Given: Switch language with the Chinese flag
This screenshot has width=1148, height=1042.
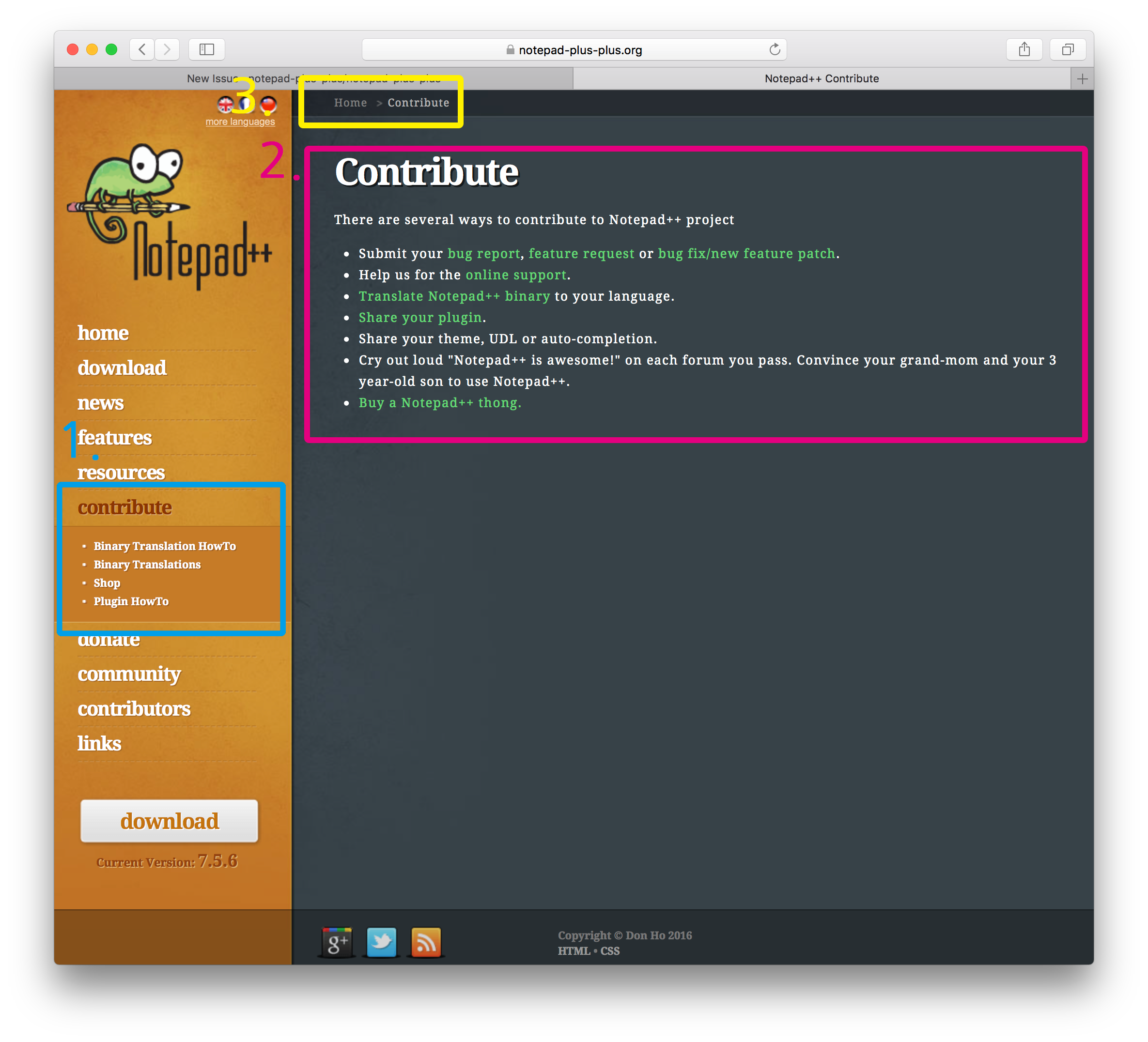Looking at the screenshot, I should point(268,104).
